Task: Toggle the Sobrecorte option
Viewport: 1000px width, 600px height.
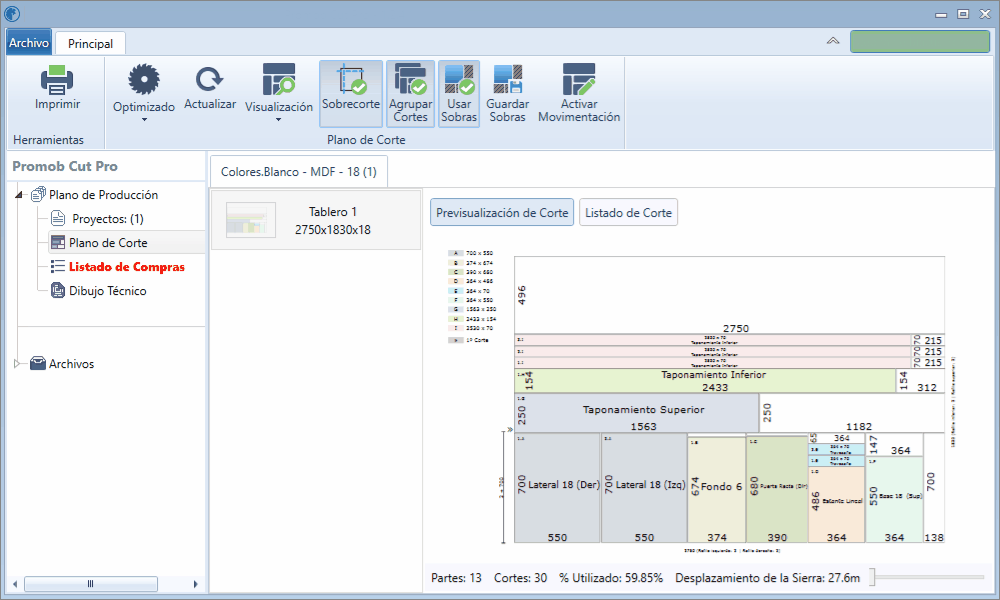Action: pyautogui.click(x=351, y=94)
